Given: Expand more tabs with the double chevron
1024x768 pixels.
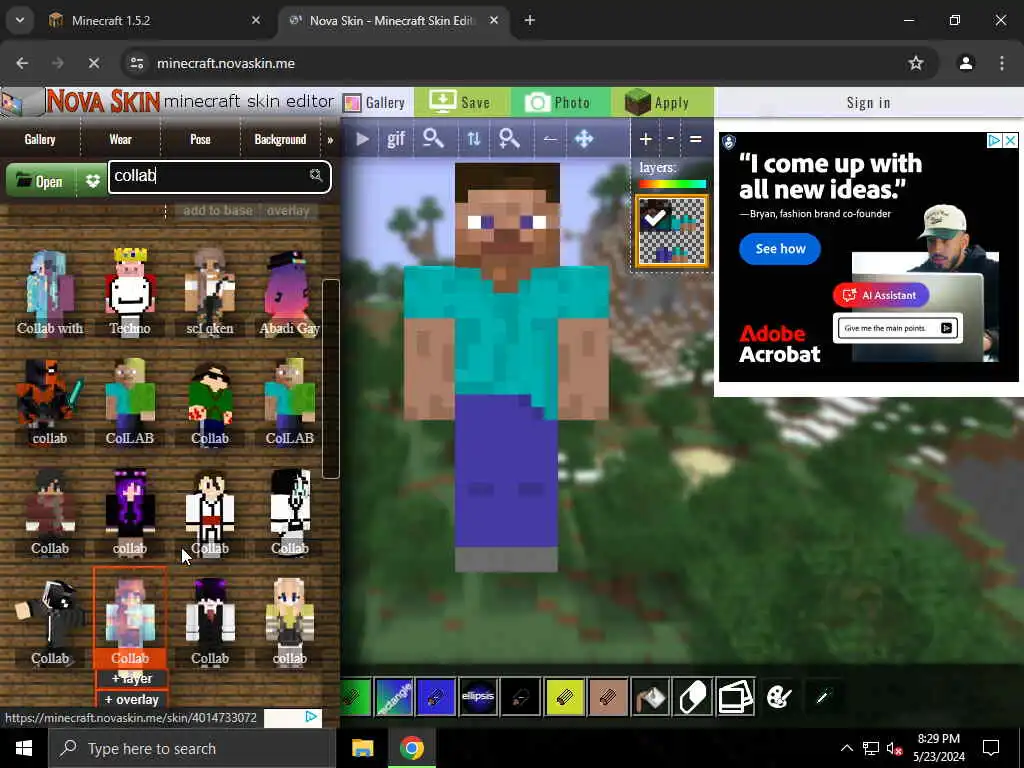Looking at the screenshot, I should click(x=330, y=140).
